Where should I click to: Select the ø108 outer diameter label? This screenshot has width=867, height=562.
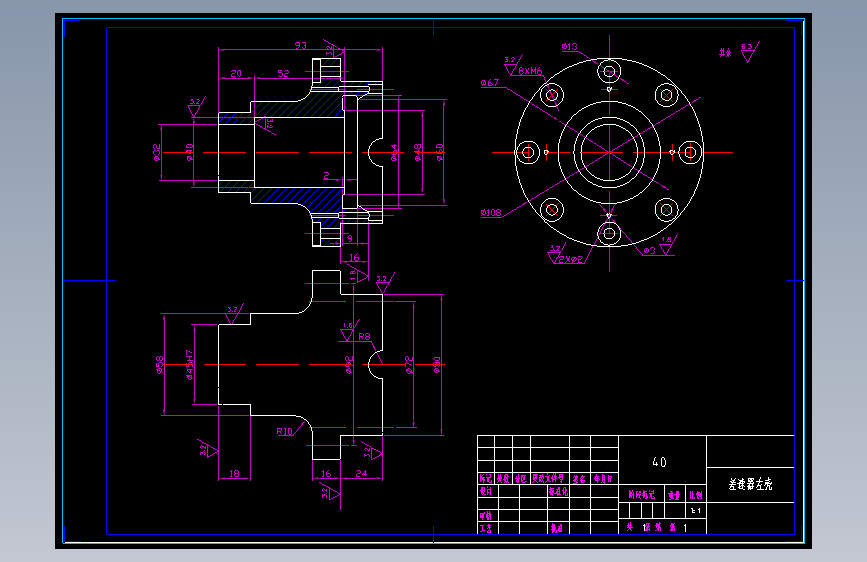tap(491, 212)
